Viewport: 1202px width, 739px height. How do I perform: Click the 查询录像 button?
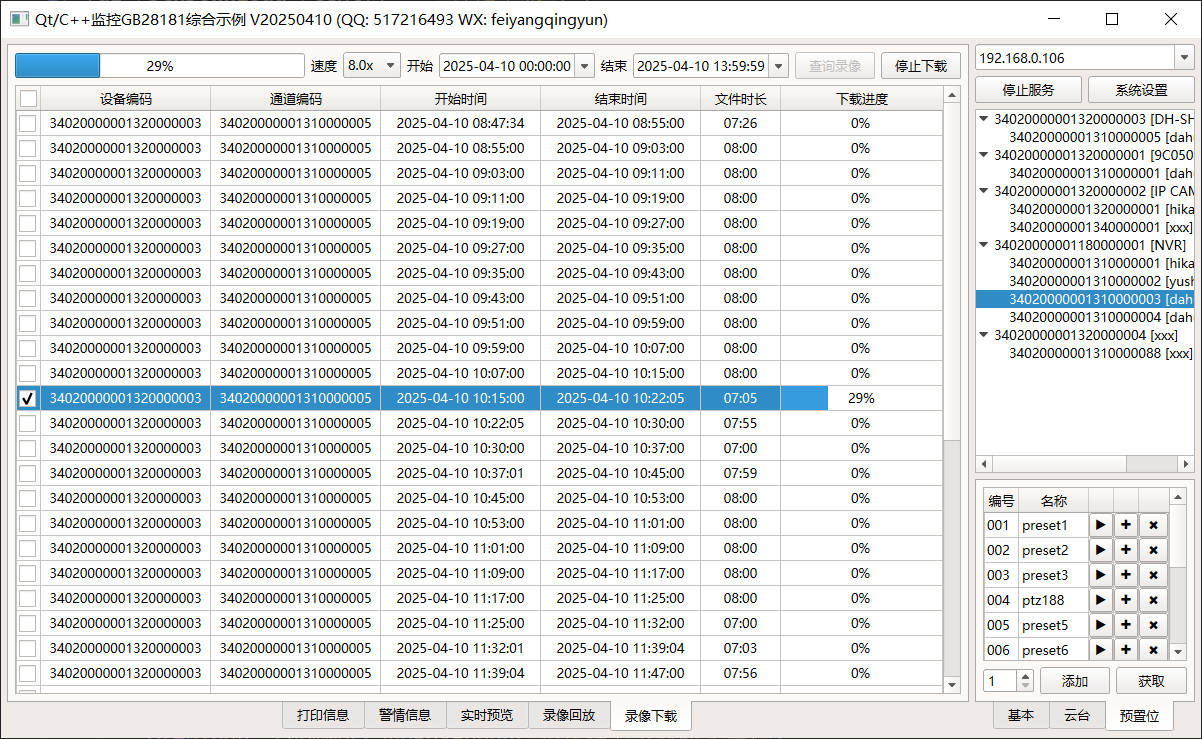(835, 66)
